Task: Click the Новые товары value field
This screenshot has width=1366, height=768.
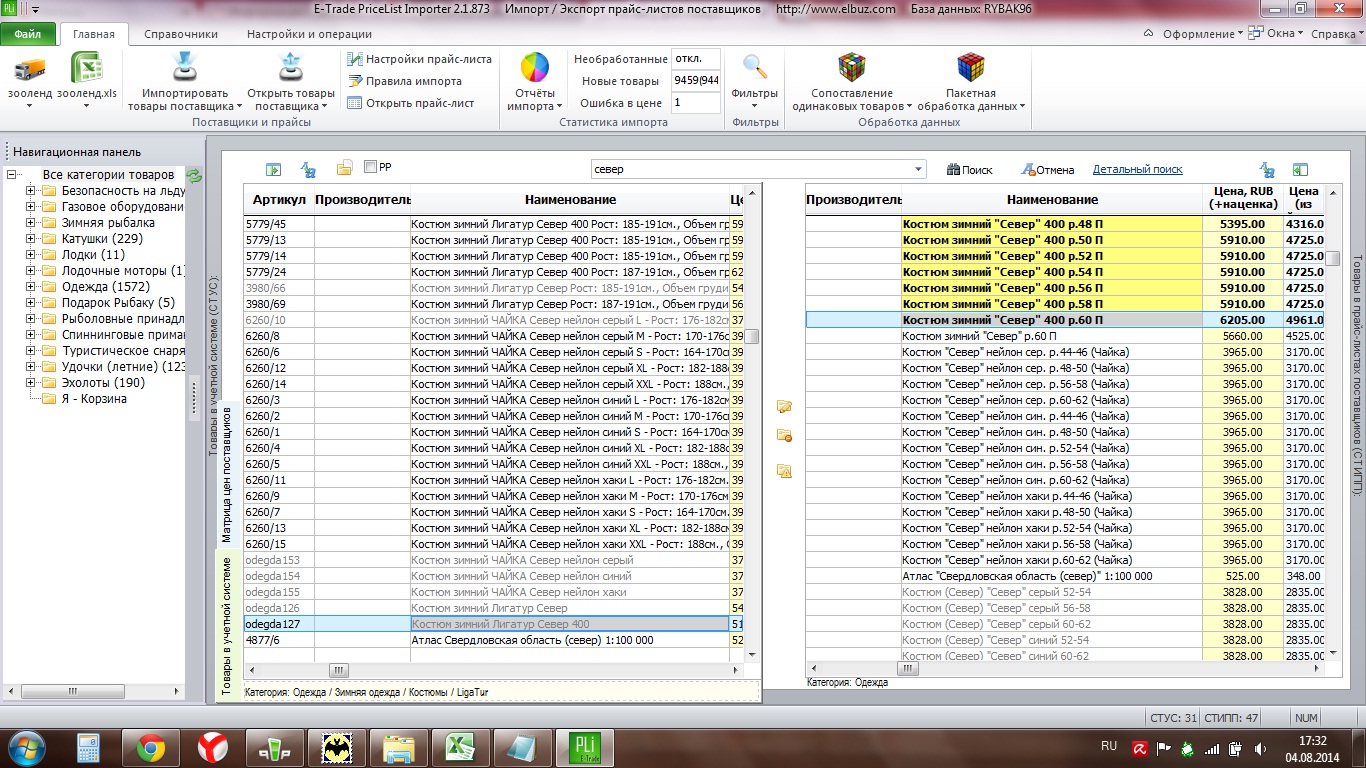Action: [x=695, y=81]
